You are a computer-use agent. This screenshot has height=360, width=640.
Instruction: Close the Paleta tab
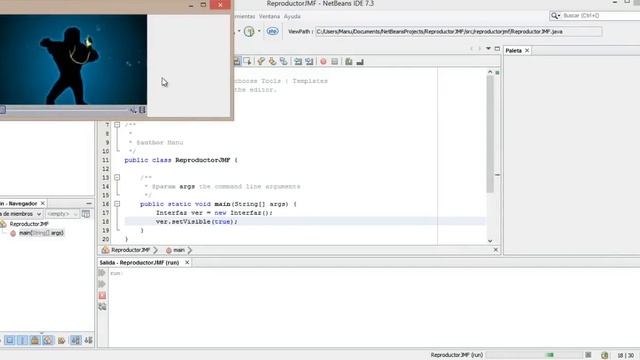(x=527, y=51)
